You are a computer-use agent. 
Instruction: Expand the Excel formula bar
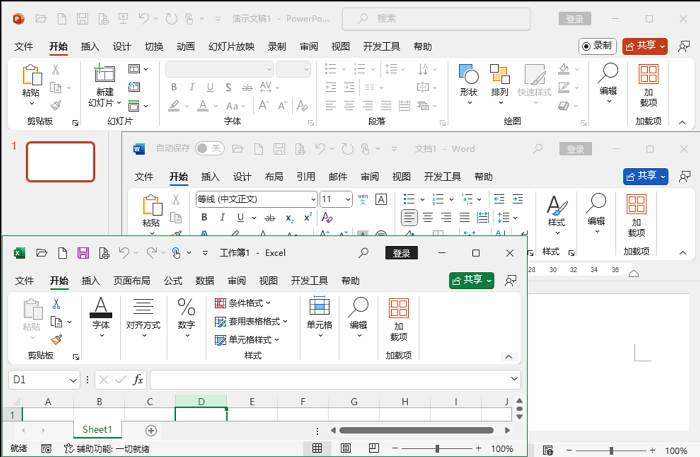514,379
